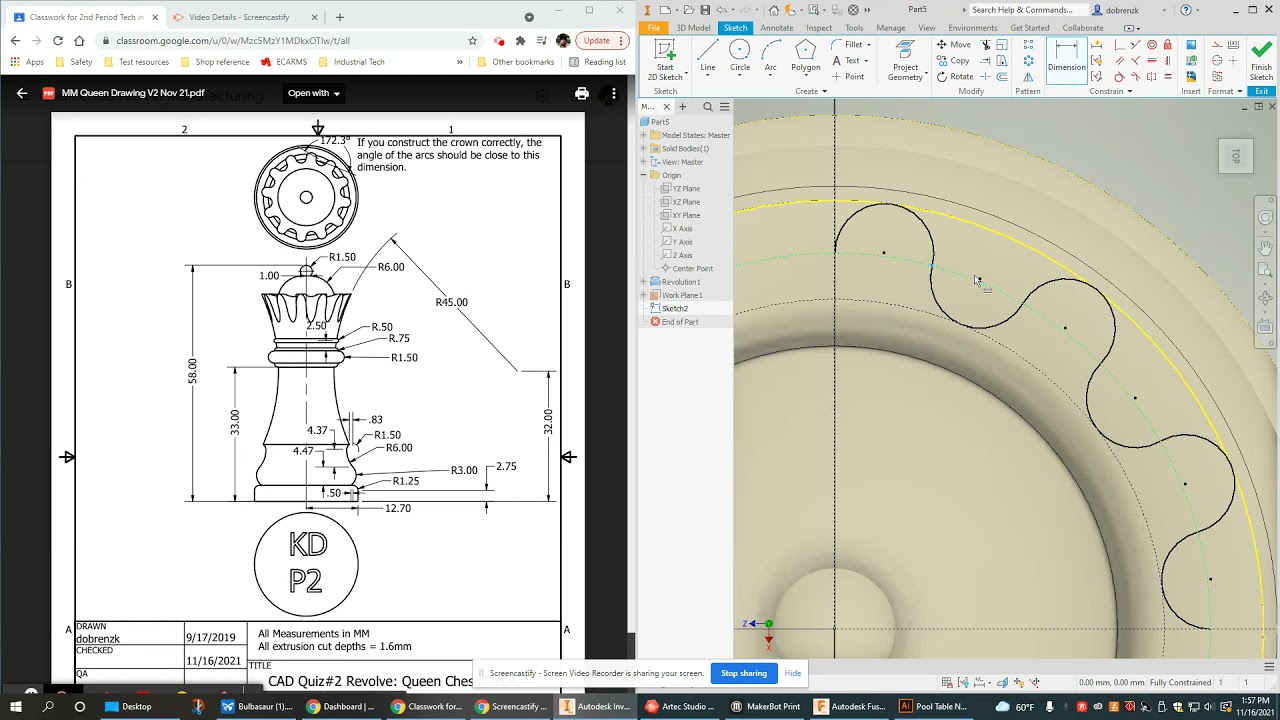This screenshot has width=1280, height=720.
Task: Activate the Copy tool in Modify
Action: (x=953, y=61)
